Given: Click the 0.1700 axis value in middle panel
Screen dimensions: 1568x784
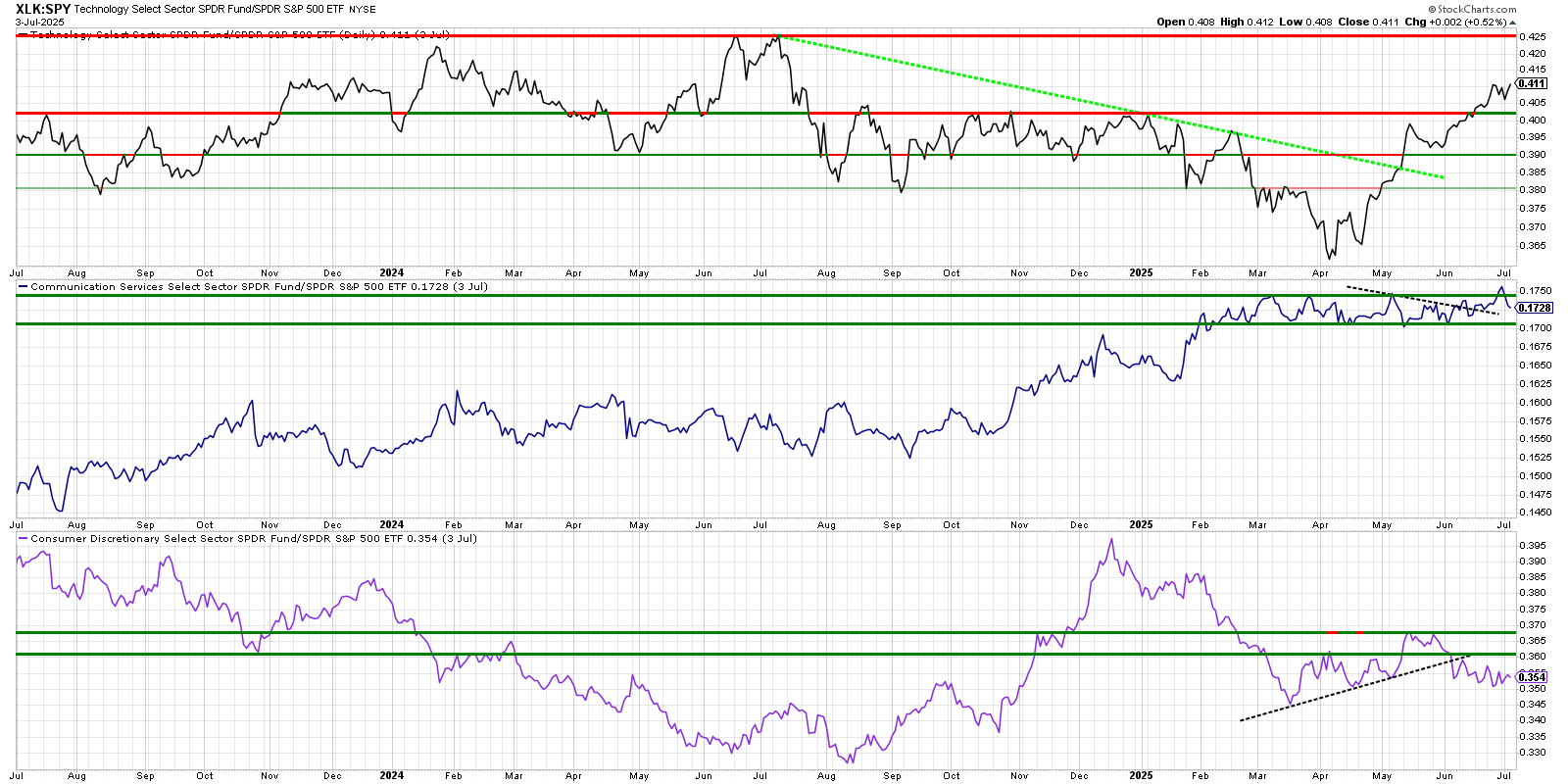Looking at the screenshot, I should click(1536, 328).
